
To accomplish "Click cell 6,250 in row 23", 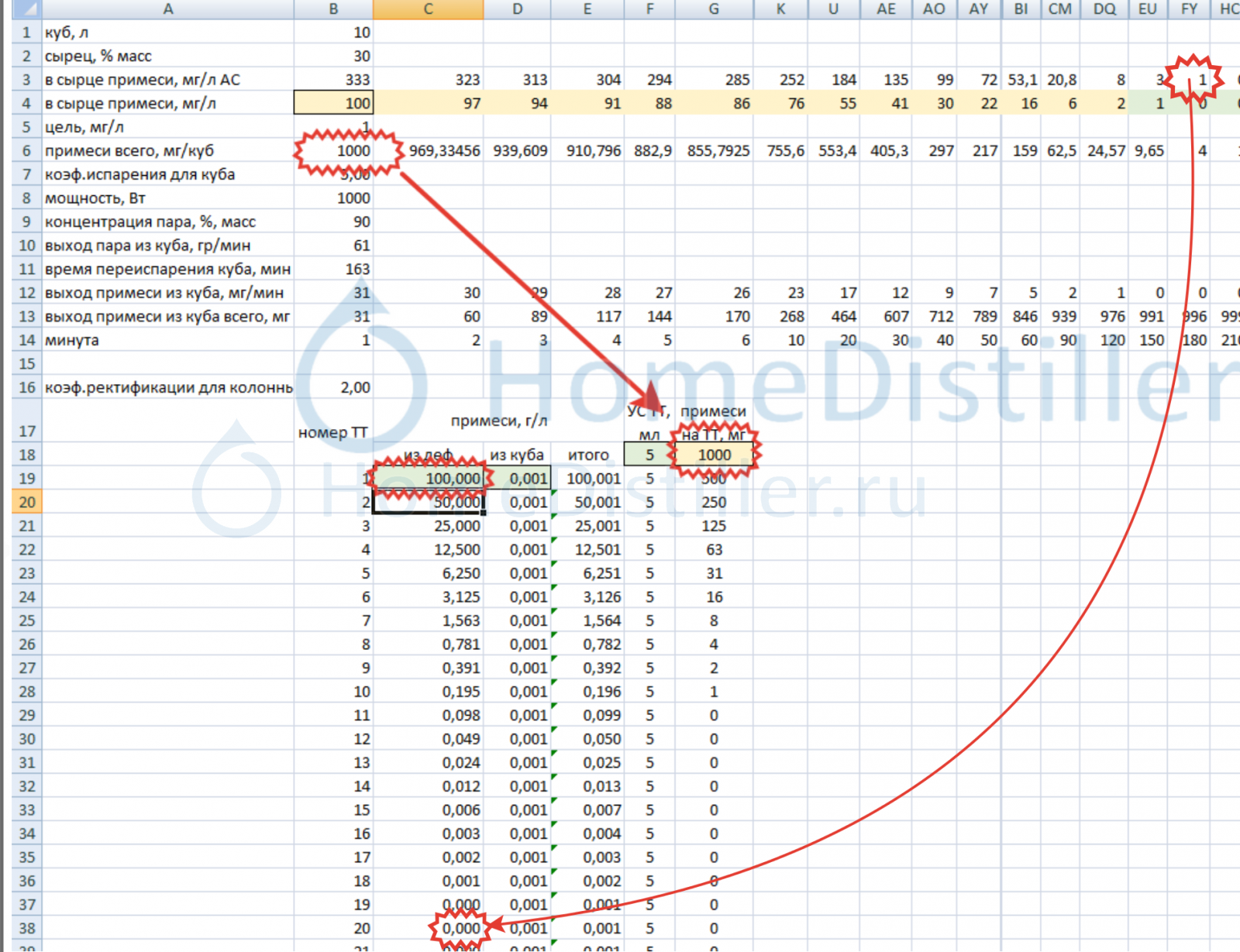I will click(x=428, y=573).
